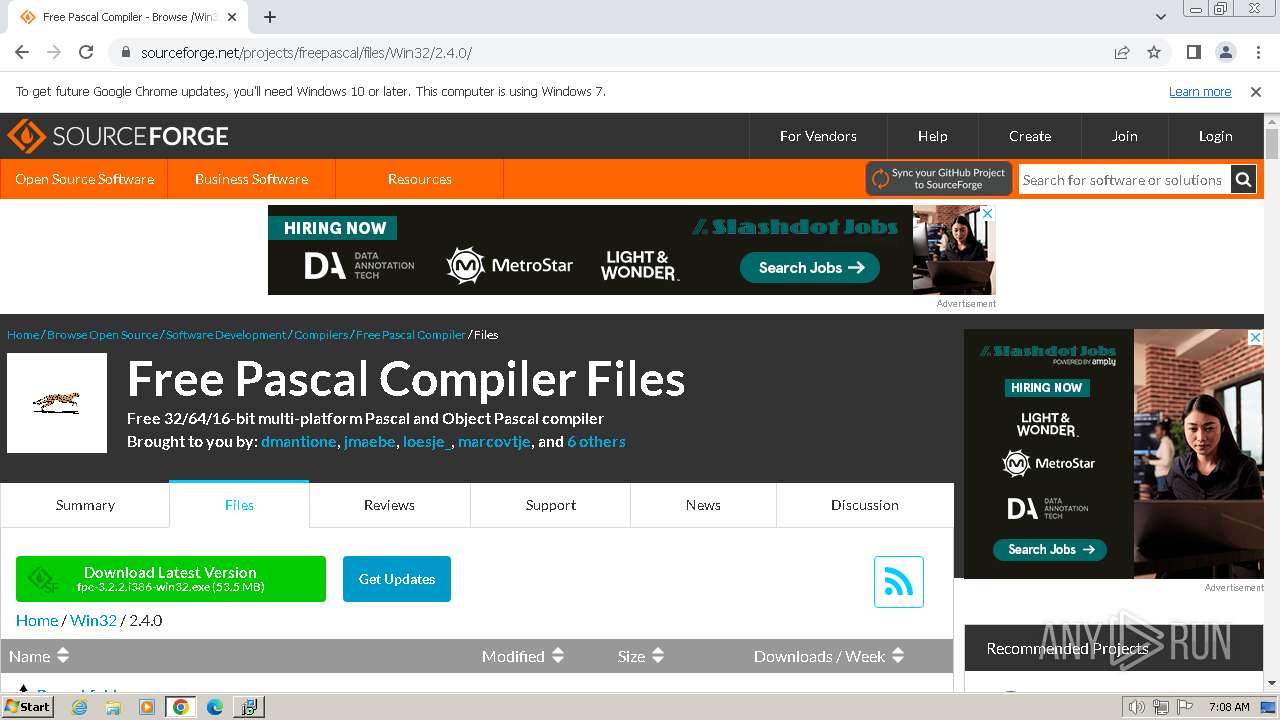The width and height of the screenshot is (1280, 720).
Task: Click the browser forward arrow
Action: coord(54,52)
